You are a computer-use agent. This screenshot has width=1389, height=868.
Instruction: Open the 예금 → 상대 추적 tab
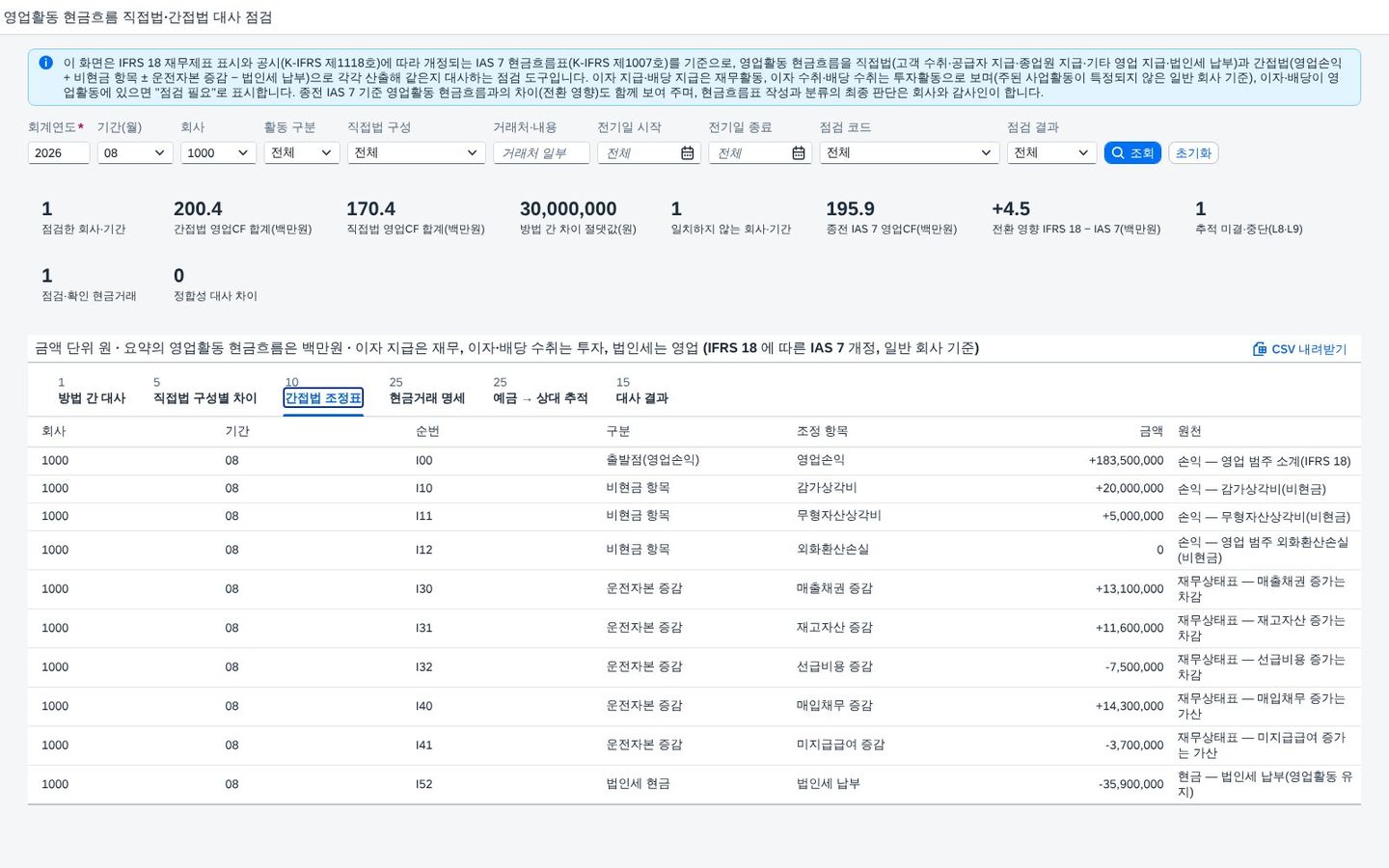coord(540,391)
